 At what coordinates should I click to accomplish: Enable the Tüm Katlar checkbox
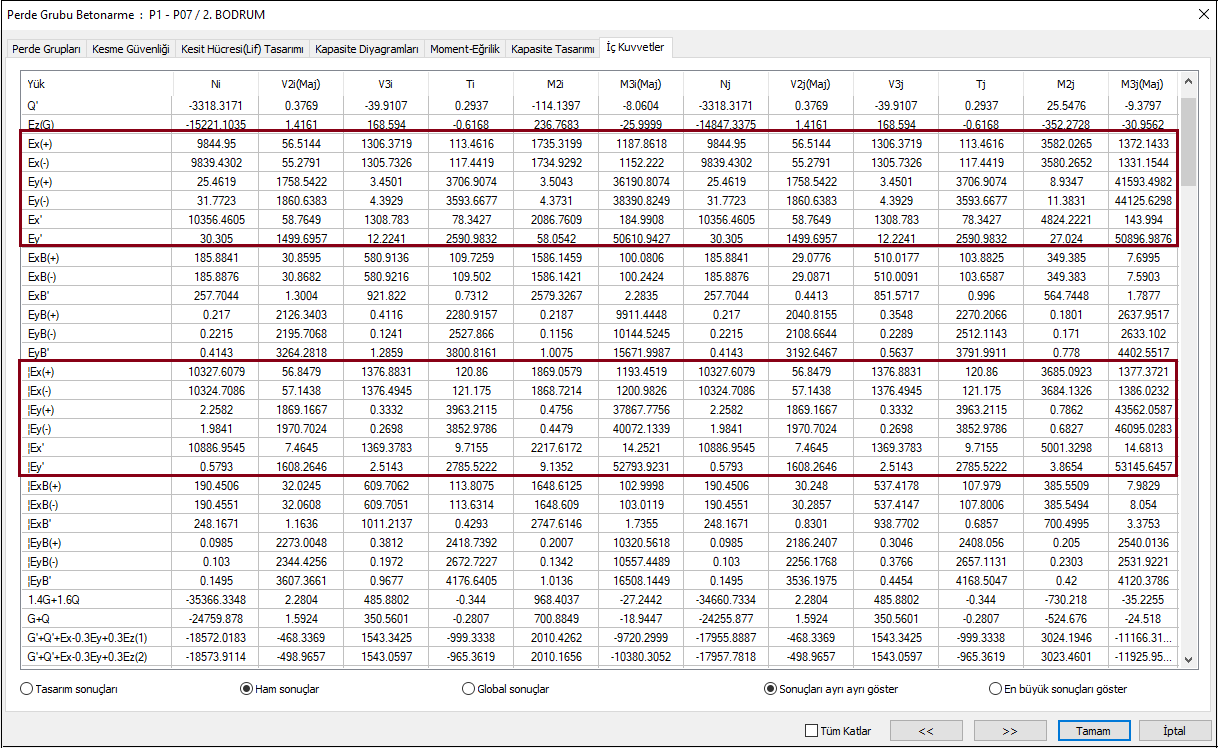pyautogui.click(x=811, y=731)
